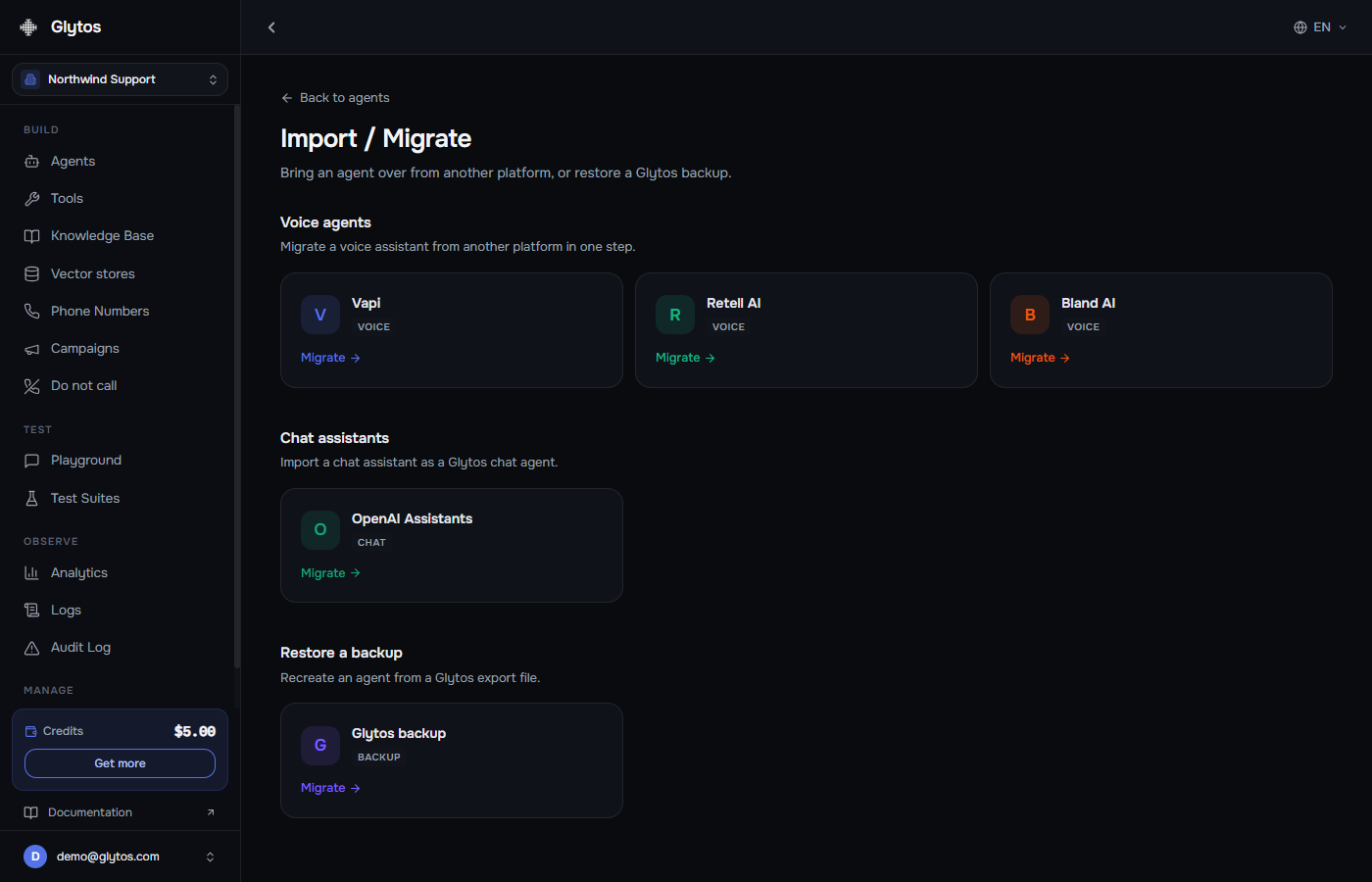
Task: Click the sidebar scrollbar
Action: pos(236,386)
